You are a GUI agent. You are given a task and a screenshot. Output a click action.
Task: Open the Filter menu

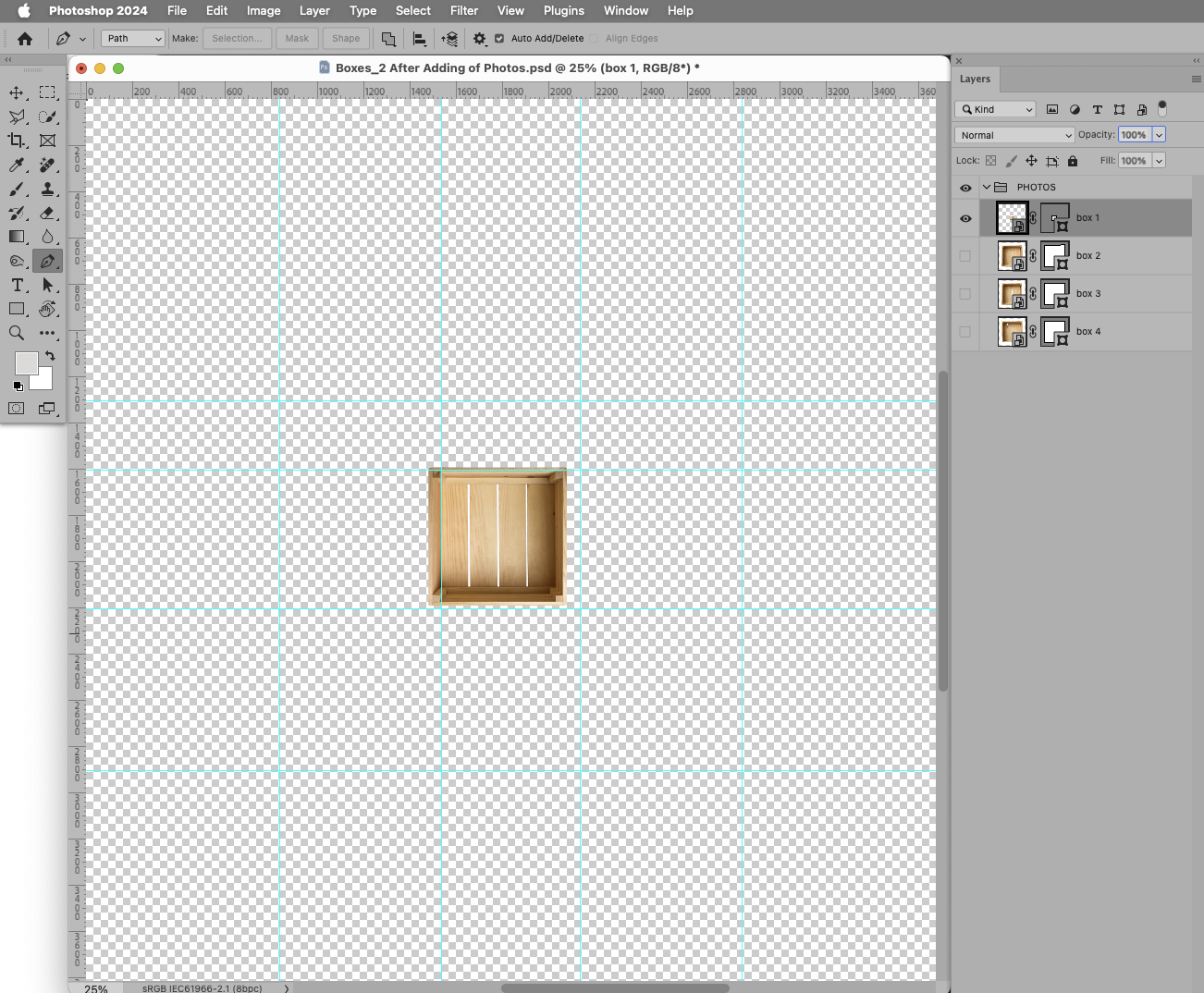point(463,10)
